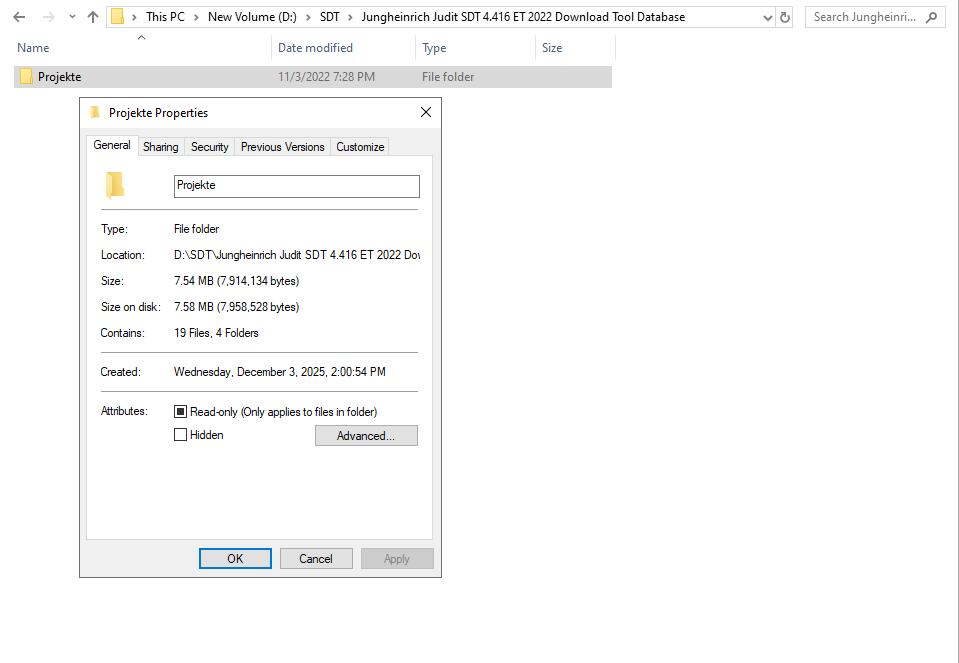Open Advanced attributes dialog

point(366,435)
